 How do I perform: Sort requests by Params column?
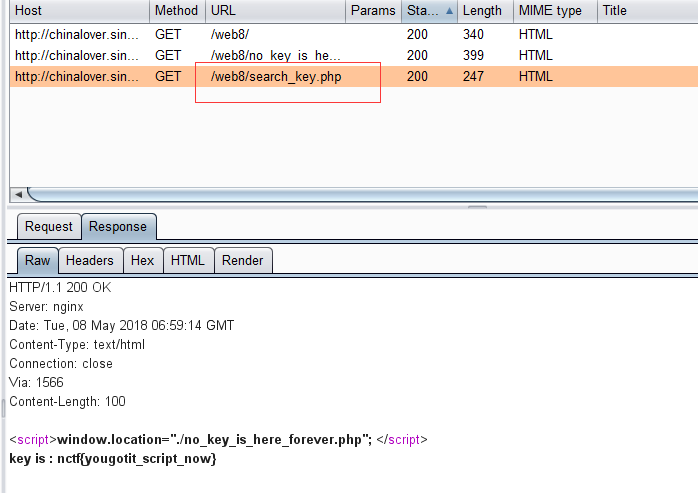(x=373, y=11)
